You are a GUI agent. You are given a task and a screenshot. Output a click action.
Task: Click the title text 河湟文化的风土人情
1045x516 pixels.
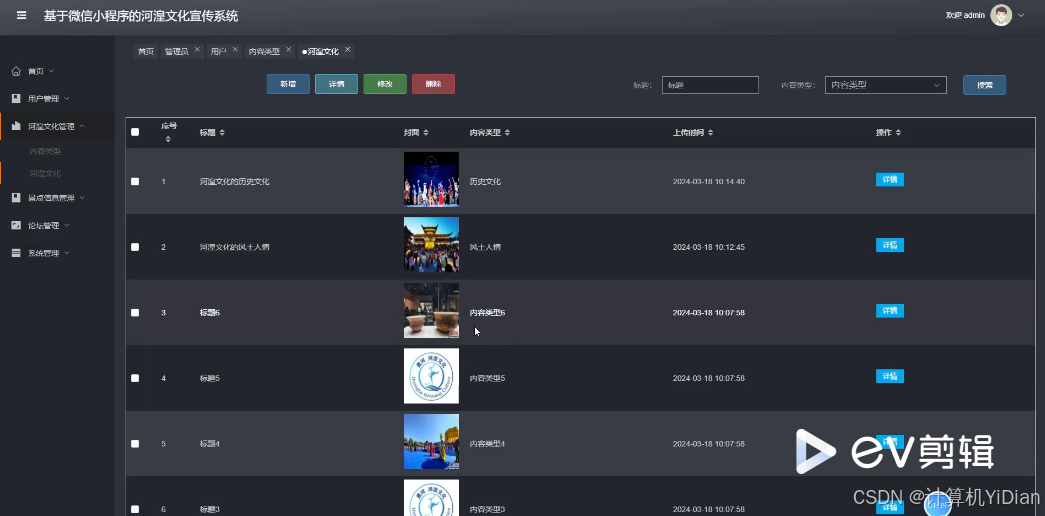point(235,247)
